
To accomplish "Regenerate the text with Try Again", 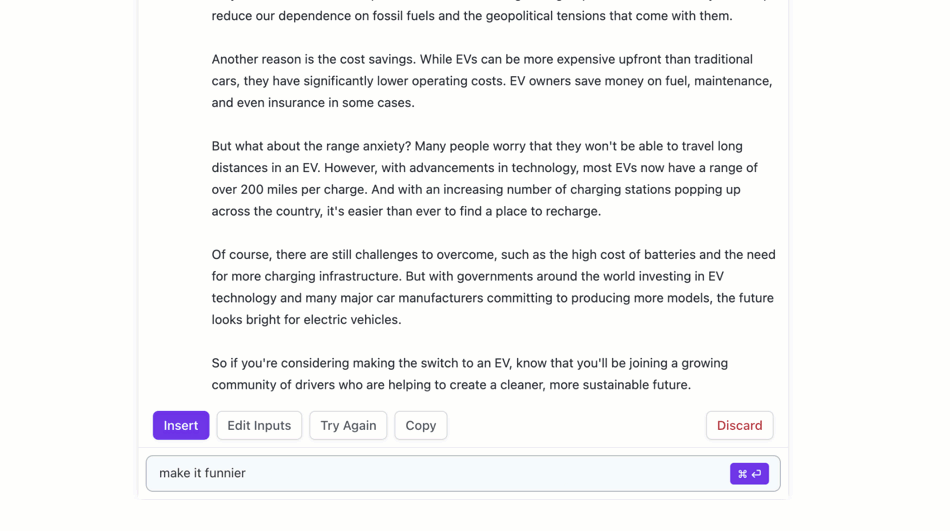I will (348, 425).
